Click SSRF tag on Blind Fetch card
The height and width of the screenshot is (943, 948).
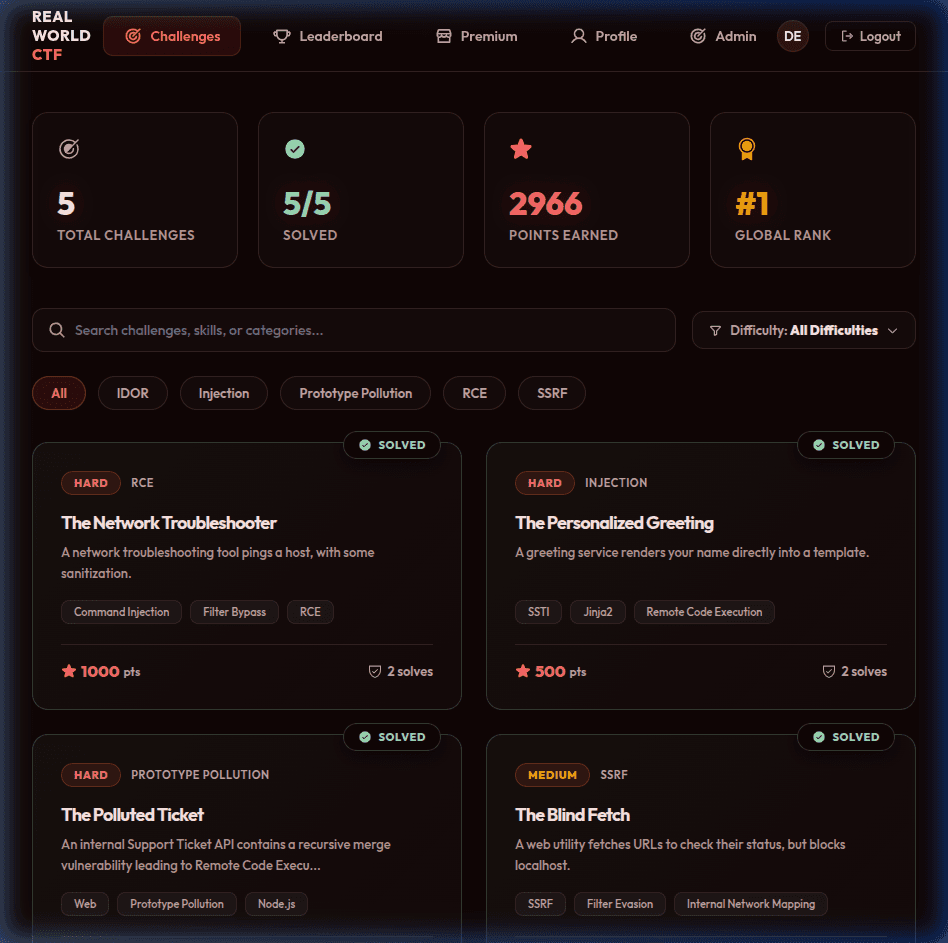(541, 904)
